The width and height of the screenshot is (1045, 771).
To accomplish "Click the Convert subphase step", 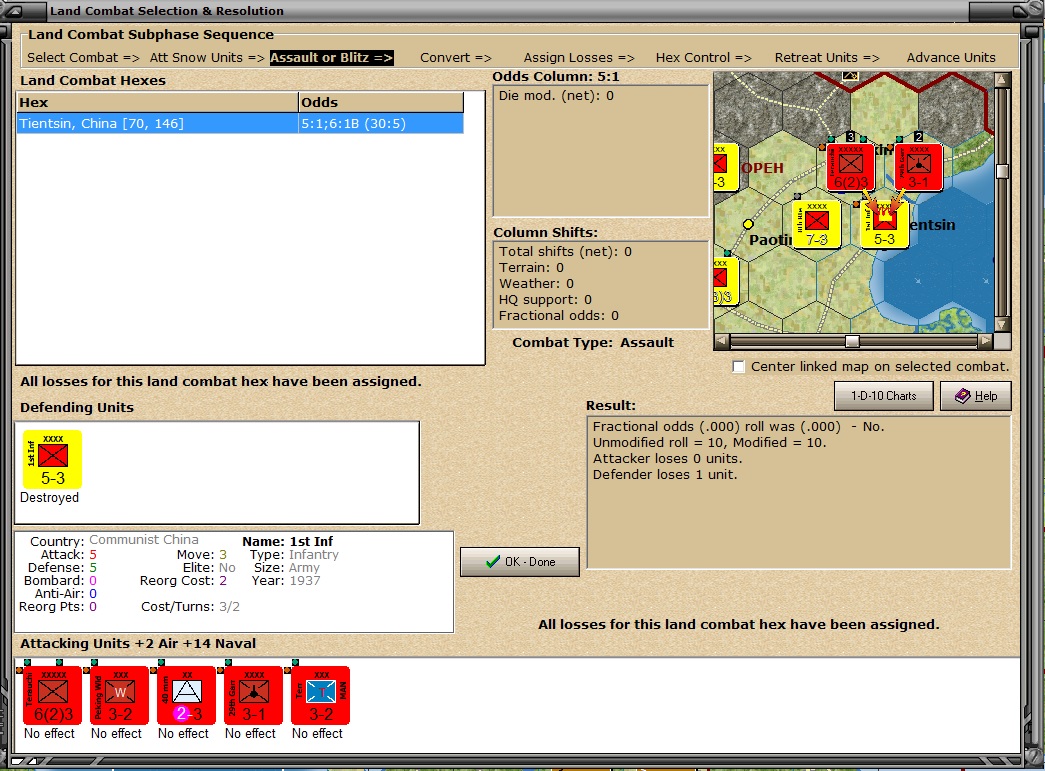I will pos(456,58).
